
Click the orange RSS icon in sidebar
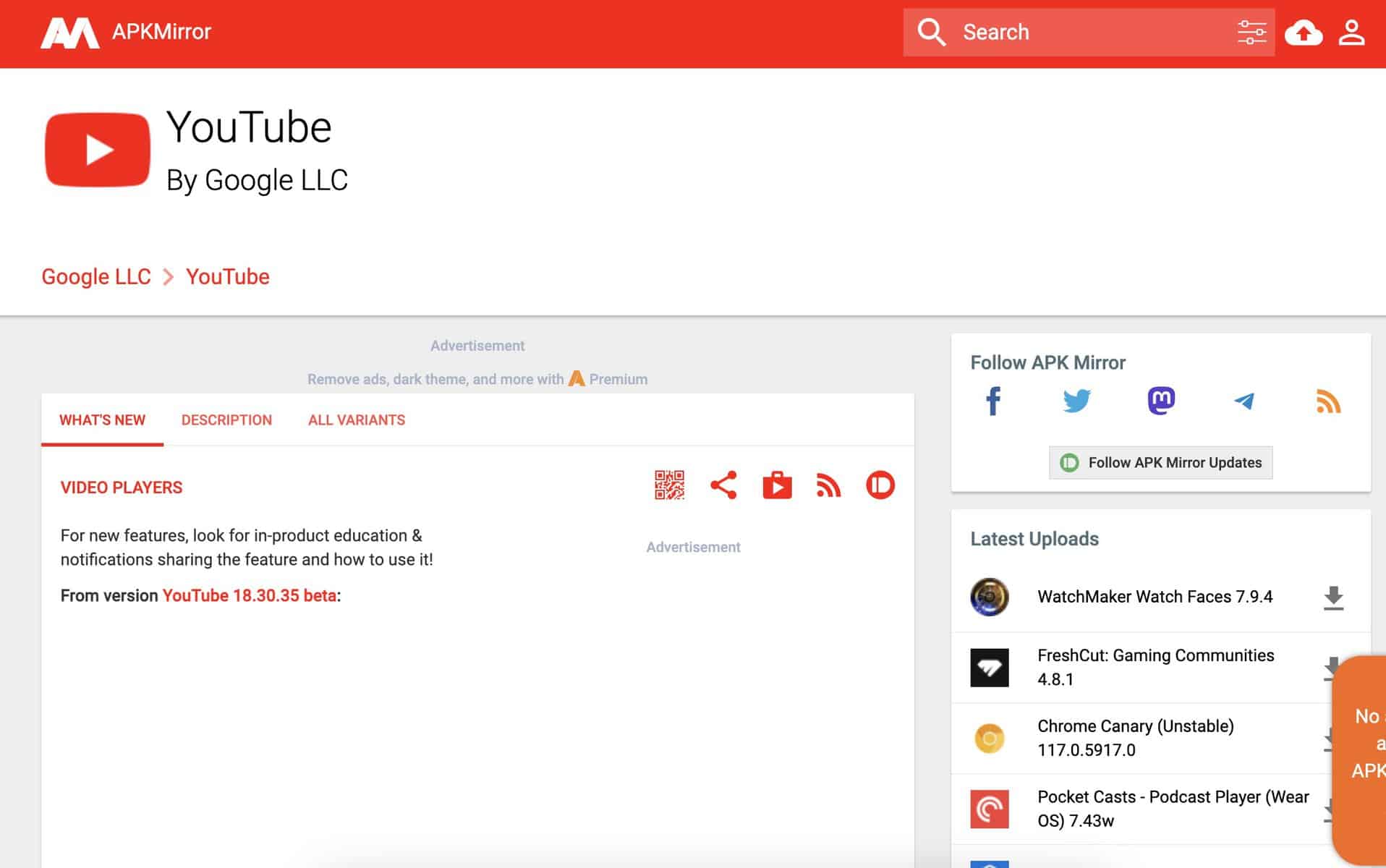pyautogui.click(x=1328, y=401)
